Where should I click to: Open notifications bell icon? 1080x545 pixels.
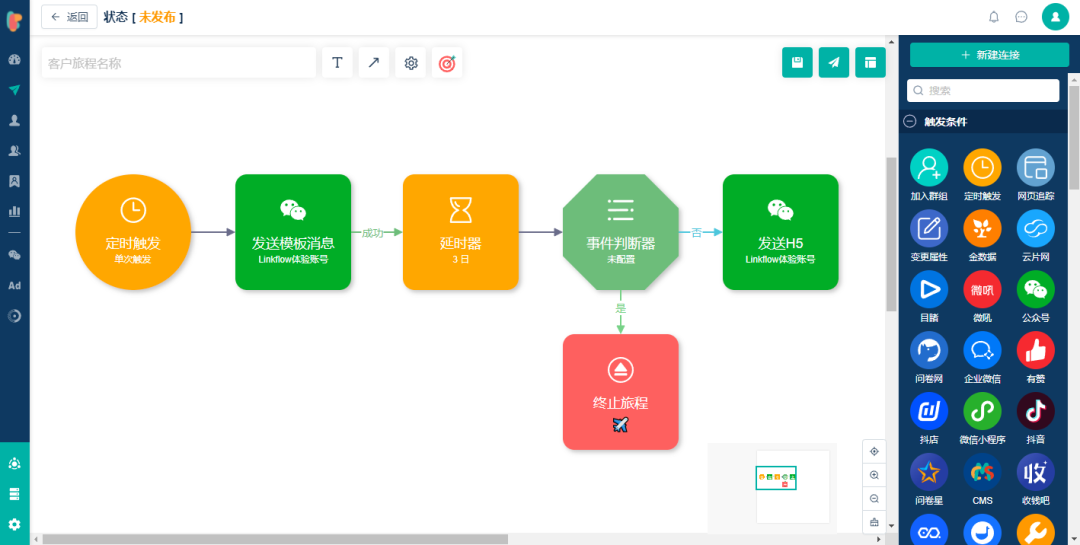[994, 17]
